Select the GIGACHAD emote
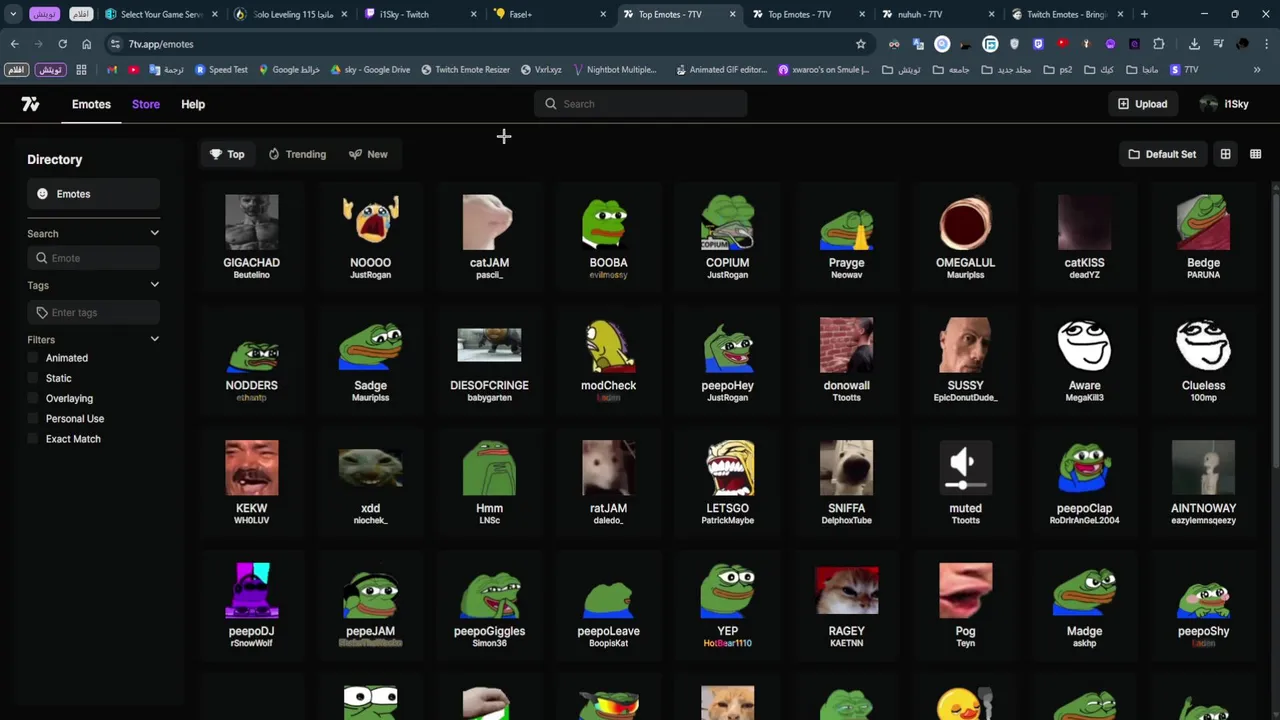The width and height of the screenshot is (1280, 720). [x=251, y=237]
